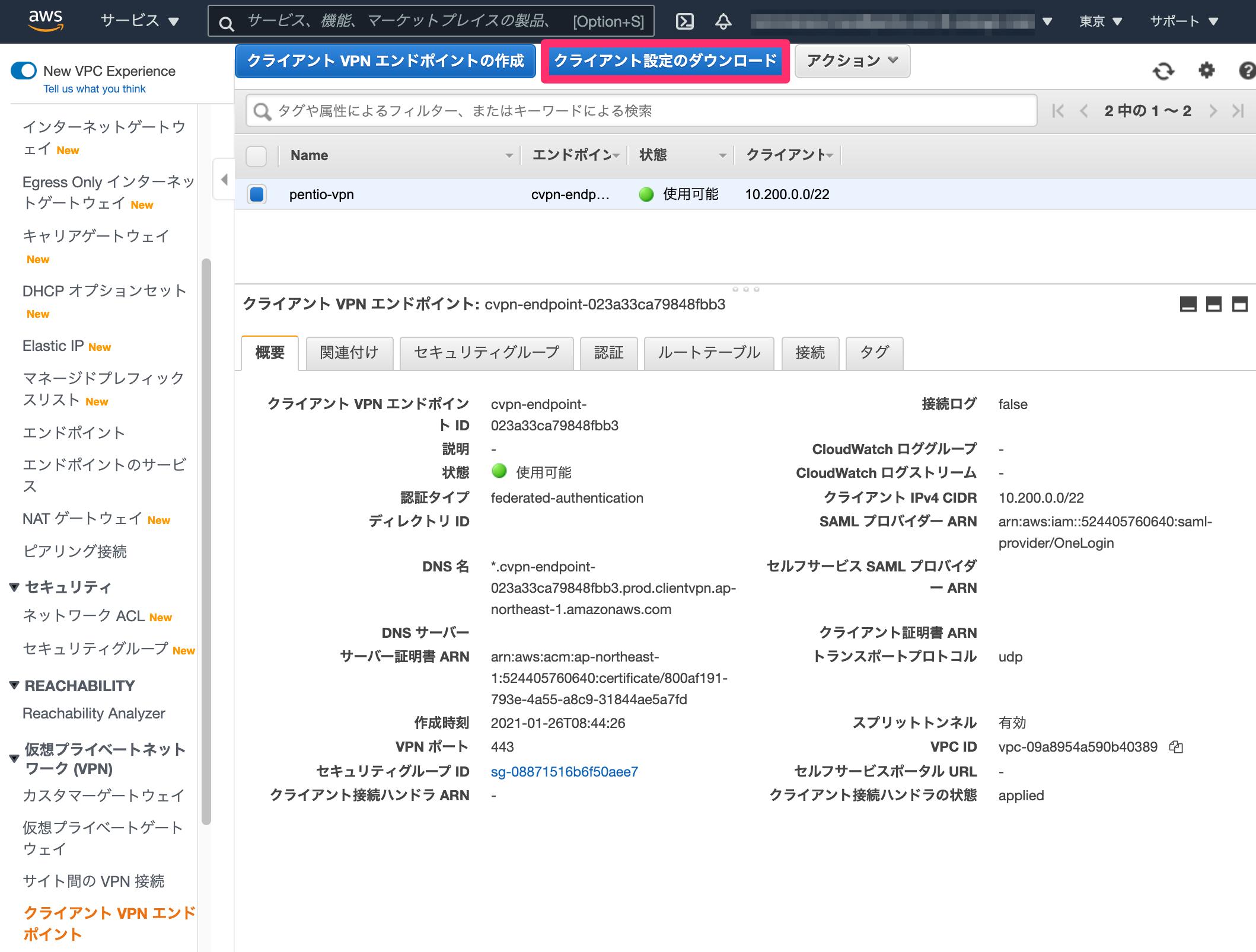Open エンドポイント in the sidebar
The height and width of the screenshot is (952, 1256).
tap(74, 433)
